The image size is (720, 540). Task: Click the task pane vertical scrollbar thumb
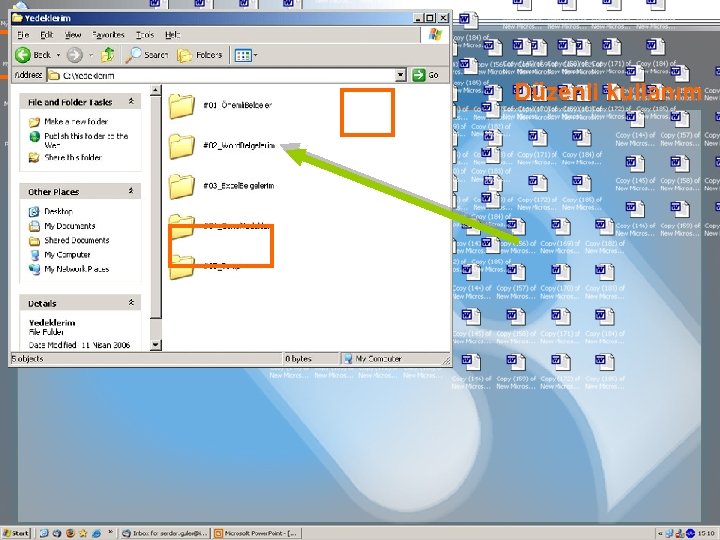click(156, 207)
